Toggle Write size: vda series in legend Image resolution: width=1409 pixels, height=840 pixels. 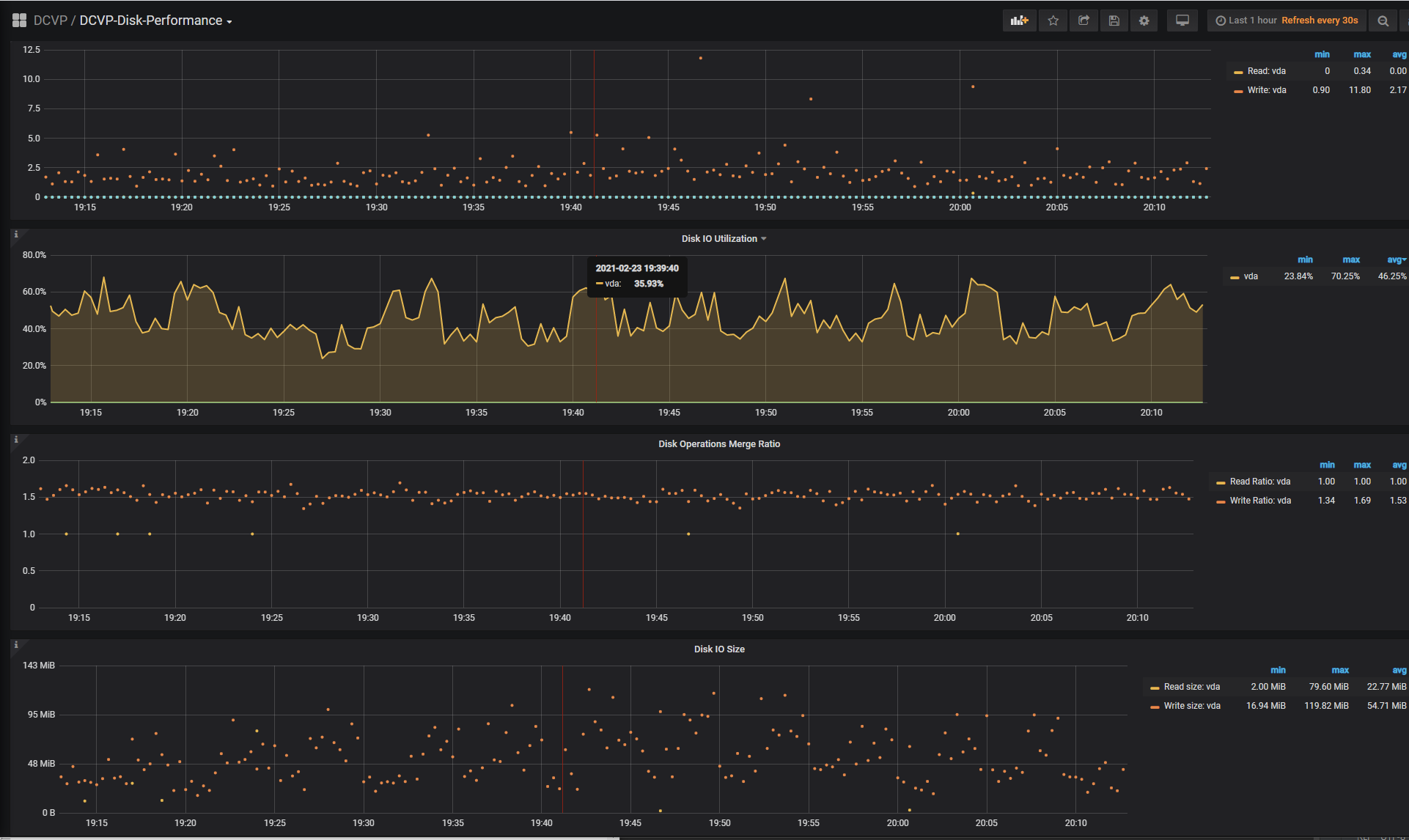[x=1191, y=706]
